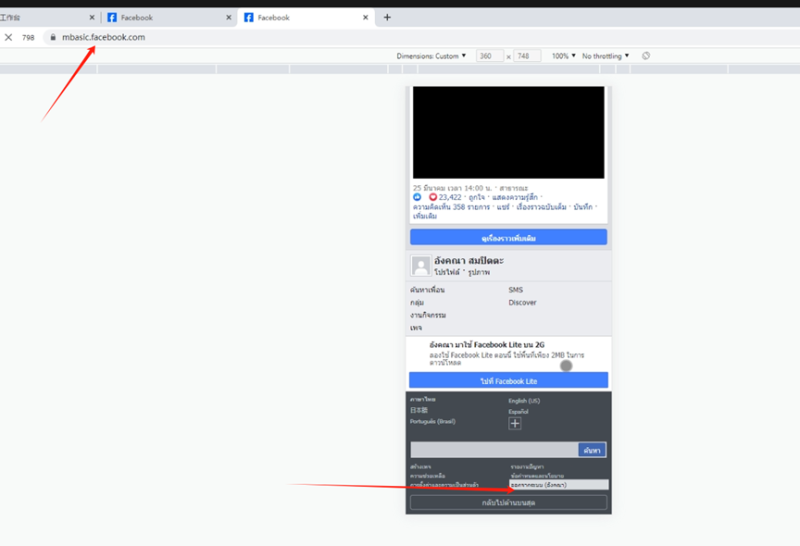Click the plus icon for more languages
Viewport: 800px width, 546px height.
[515, 423]
